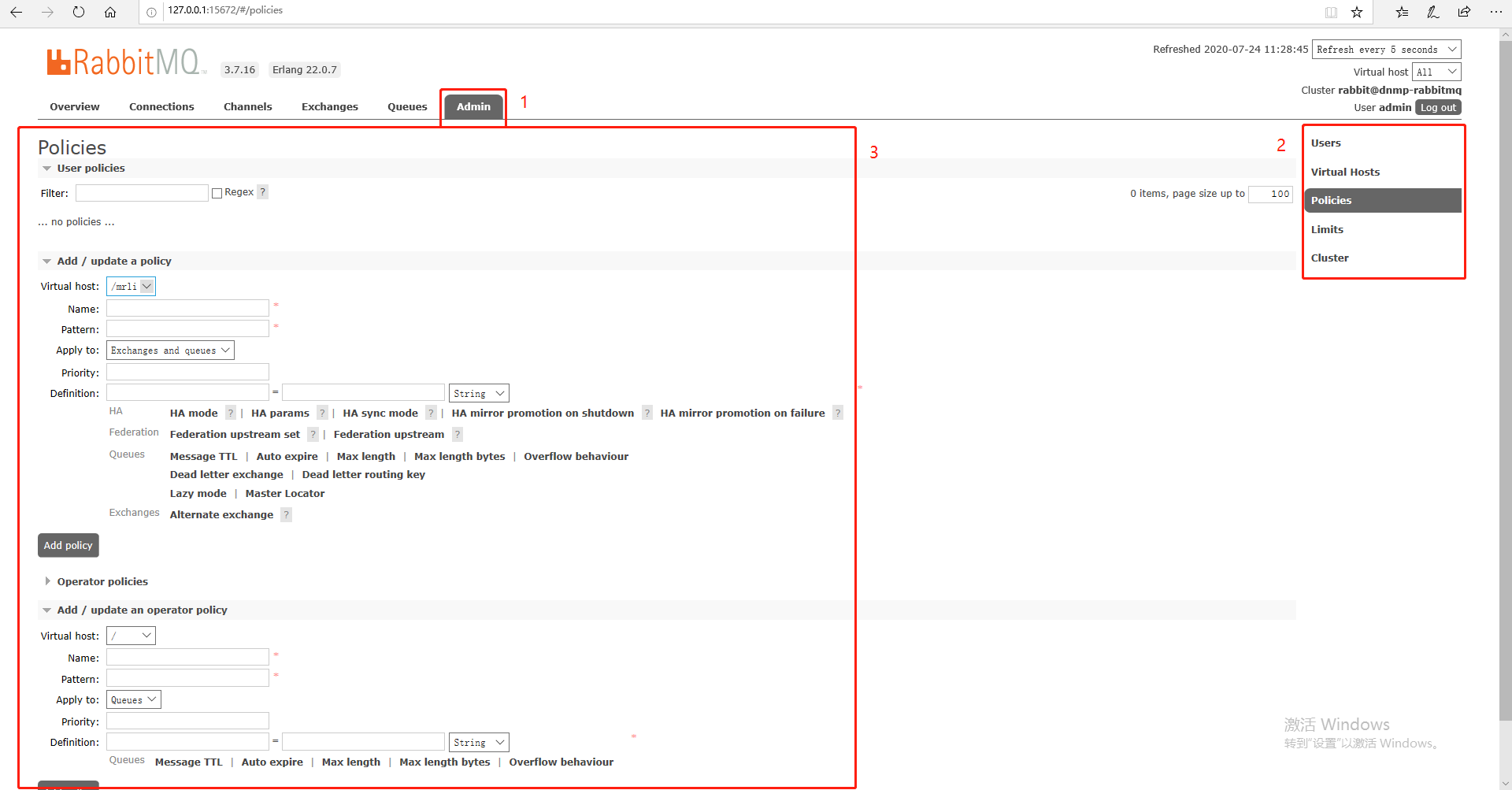Open Apply to Exchanges and queues dropdown
Image resolution: width=1512 pixels, height=790 pixels.
click(x=170, y=350)
